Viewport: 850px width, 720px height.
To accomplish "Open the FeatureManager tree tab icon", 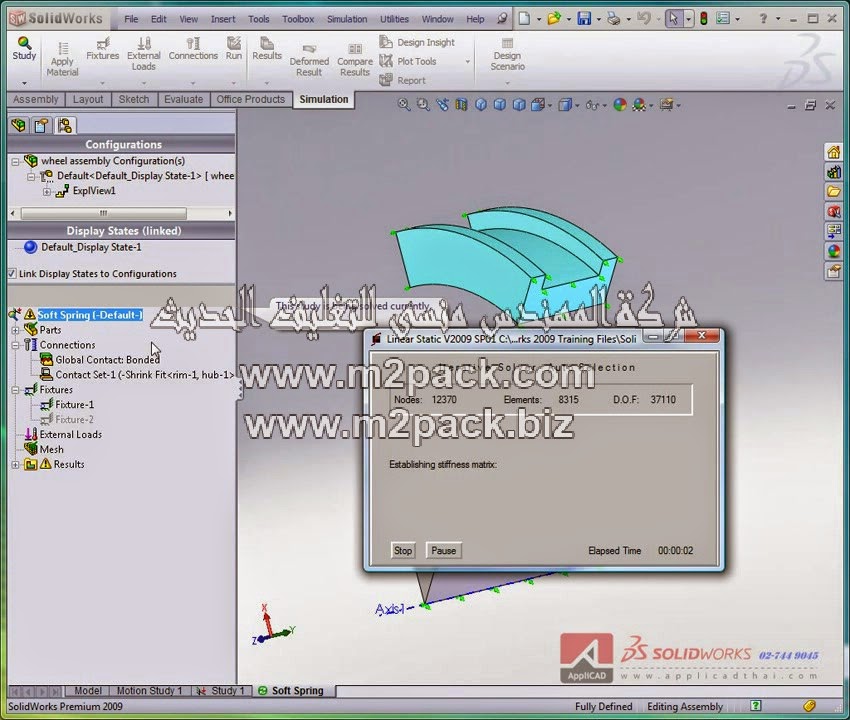I will click(18, 125).
